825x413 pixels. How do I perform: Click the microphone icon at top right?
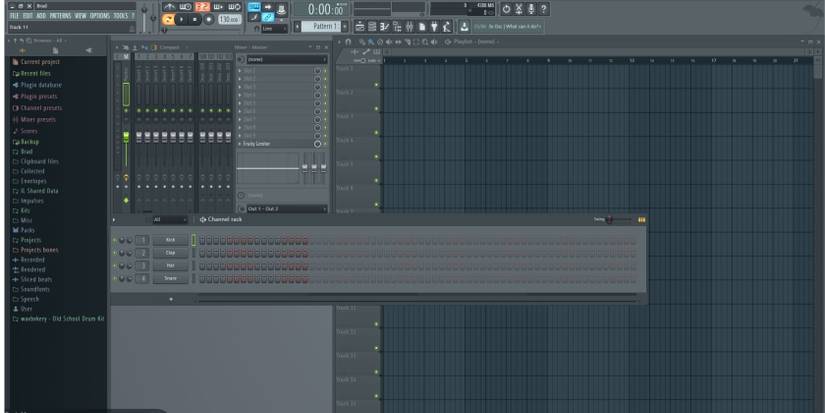coord(531,9)
